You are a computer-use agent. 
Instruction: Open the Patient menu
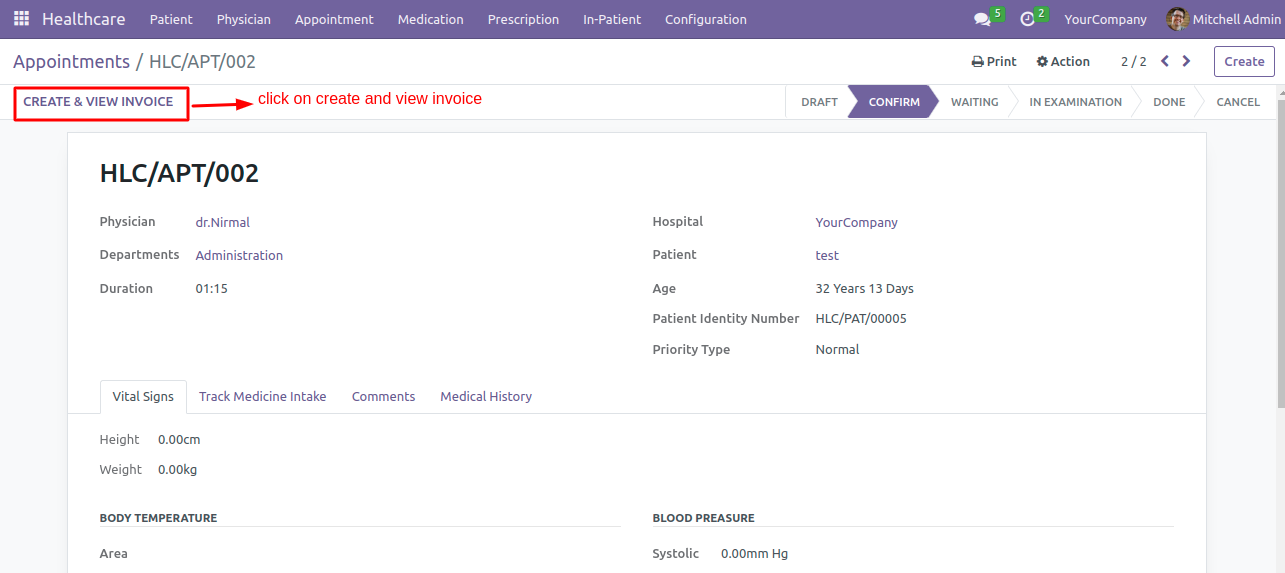171,19
